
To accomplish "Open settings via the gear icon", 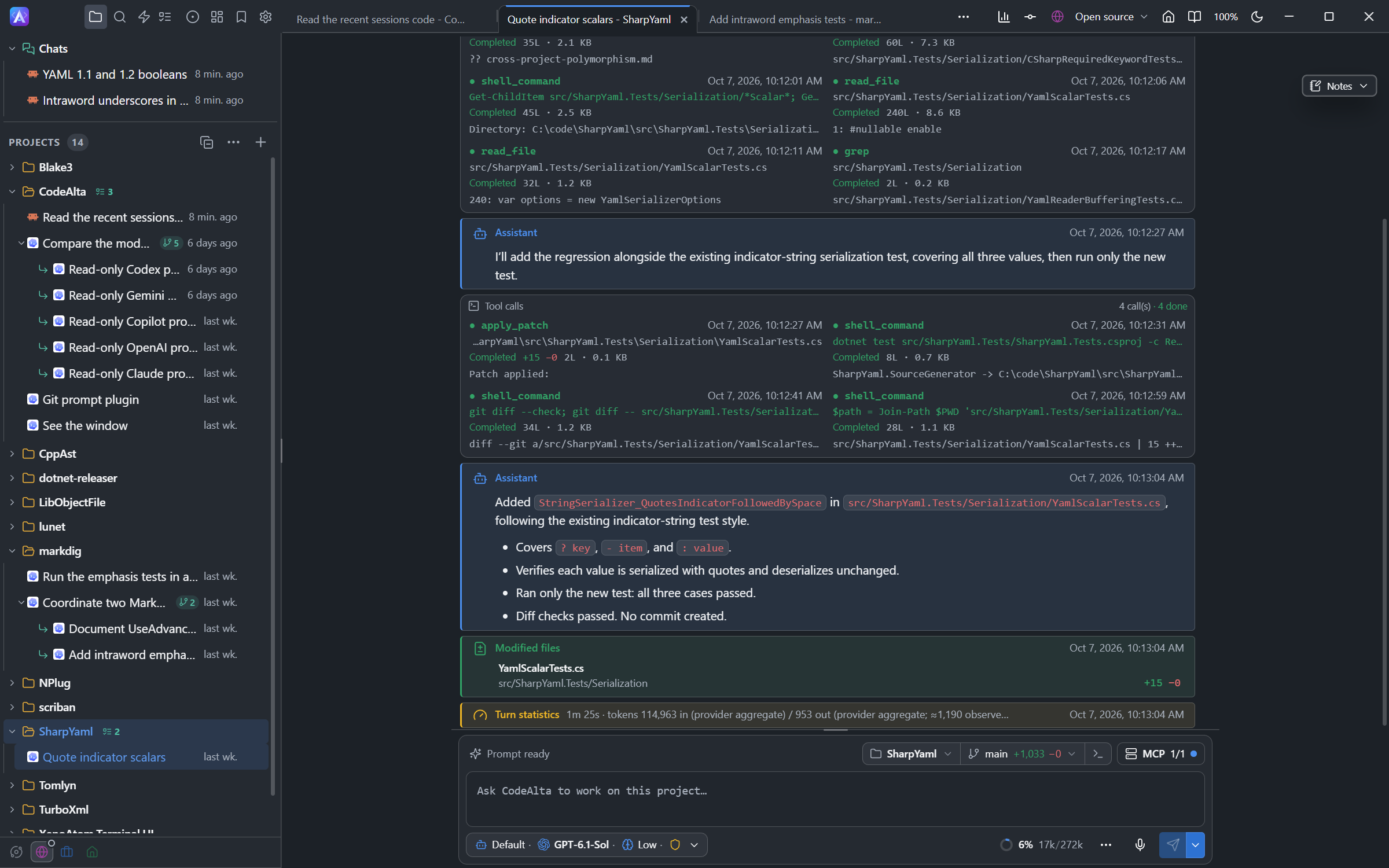I will pyautogui.click(x=266, y=17).
